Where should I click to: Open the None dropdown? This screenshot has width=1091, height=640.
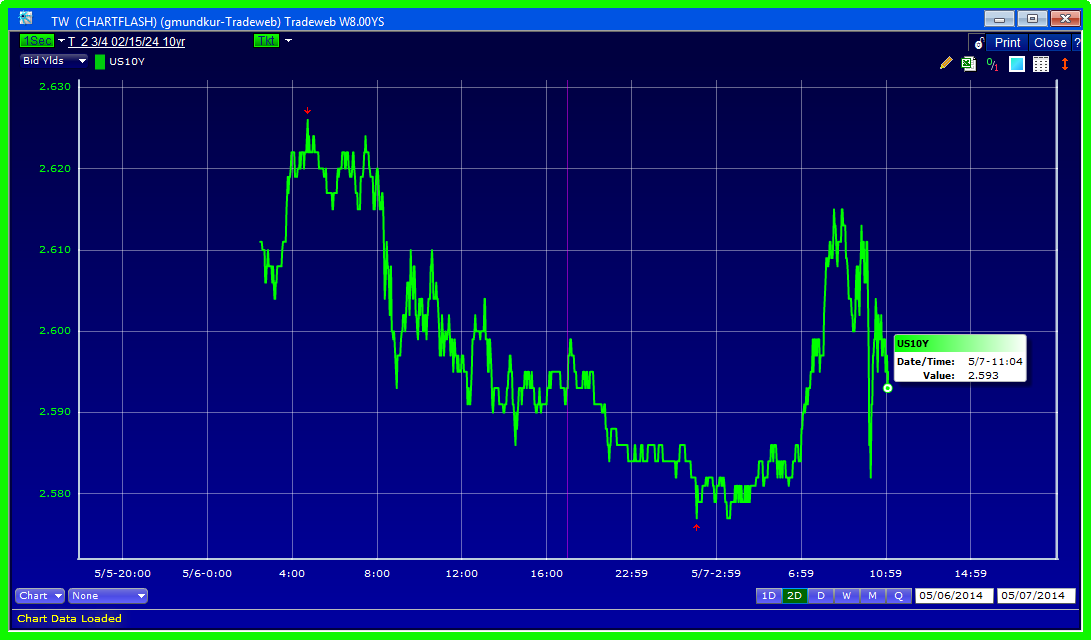click(x=108, y=596)
